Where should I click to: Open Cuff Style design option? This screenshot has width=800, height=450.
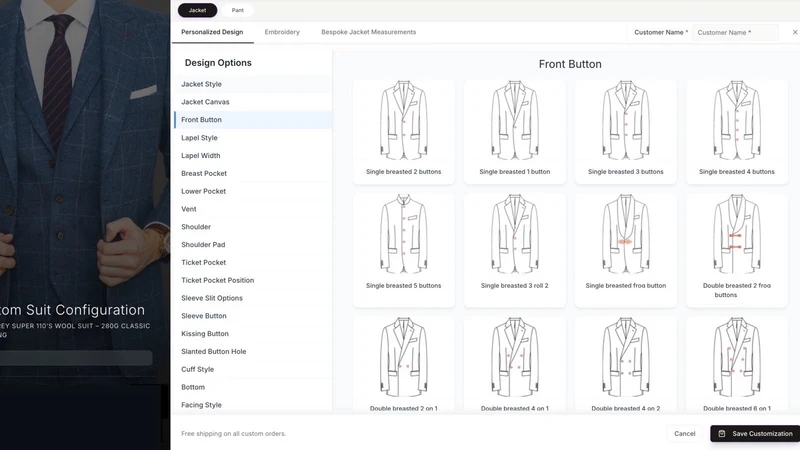[253, 369]
